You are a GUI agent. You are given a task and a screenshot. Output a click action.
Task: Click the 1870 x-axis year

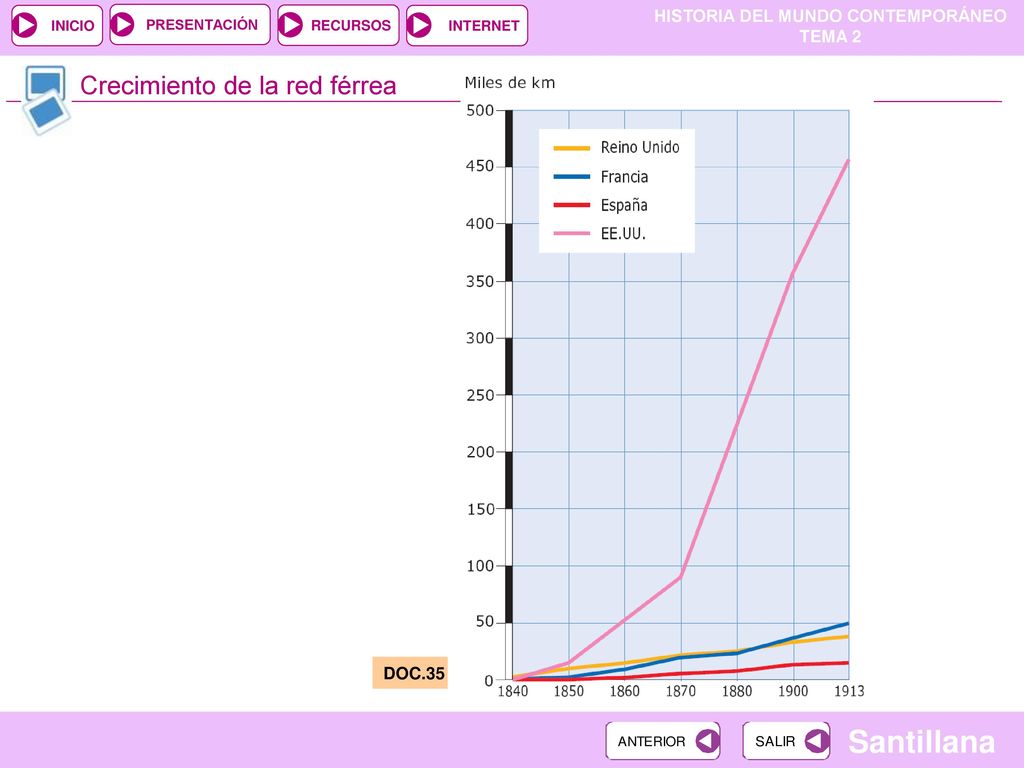[x=681, y=691]
